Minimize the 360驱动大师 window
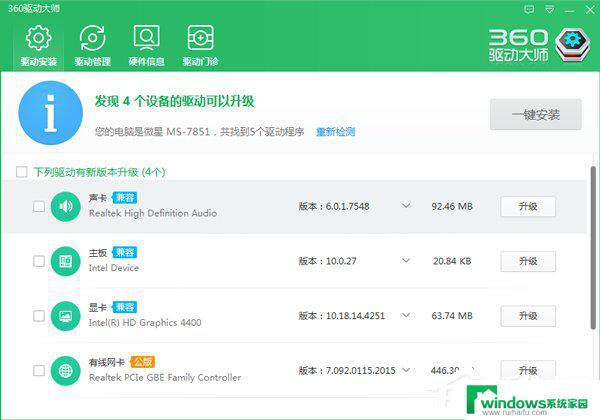 (570, 10)
